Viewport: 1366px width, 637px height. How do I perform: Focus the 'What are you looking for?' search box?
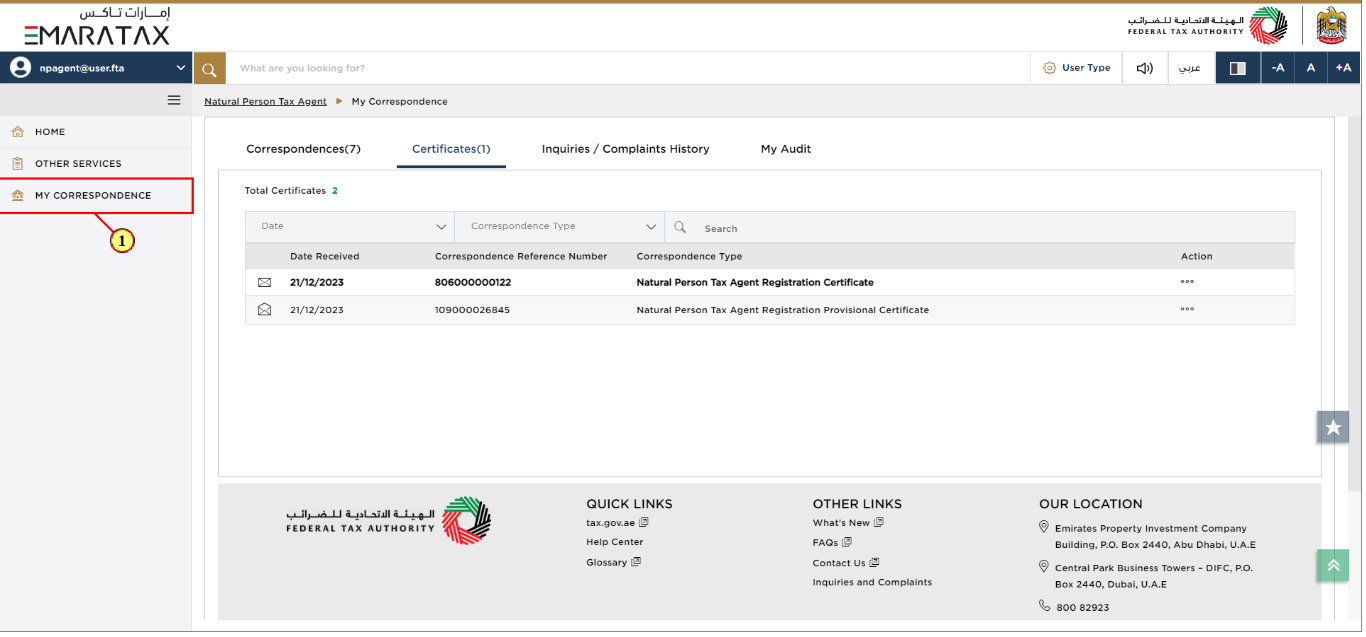[628, 68]
